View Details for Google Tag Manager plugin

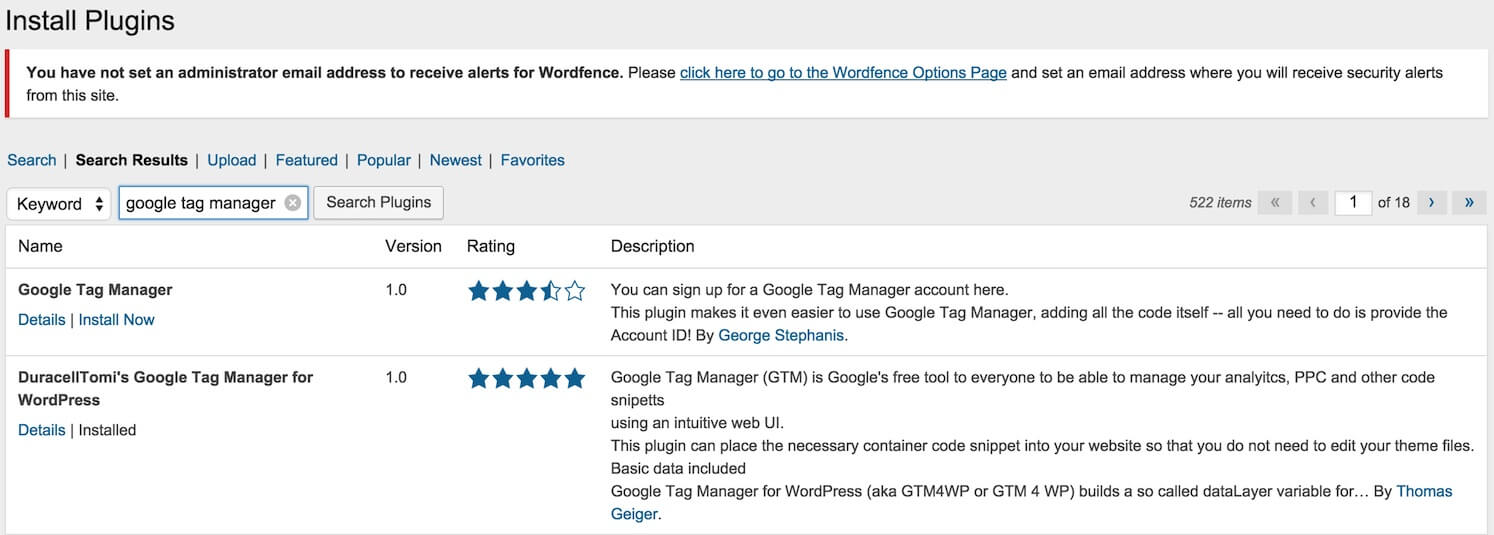point(42,320)
